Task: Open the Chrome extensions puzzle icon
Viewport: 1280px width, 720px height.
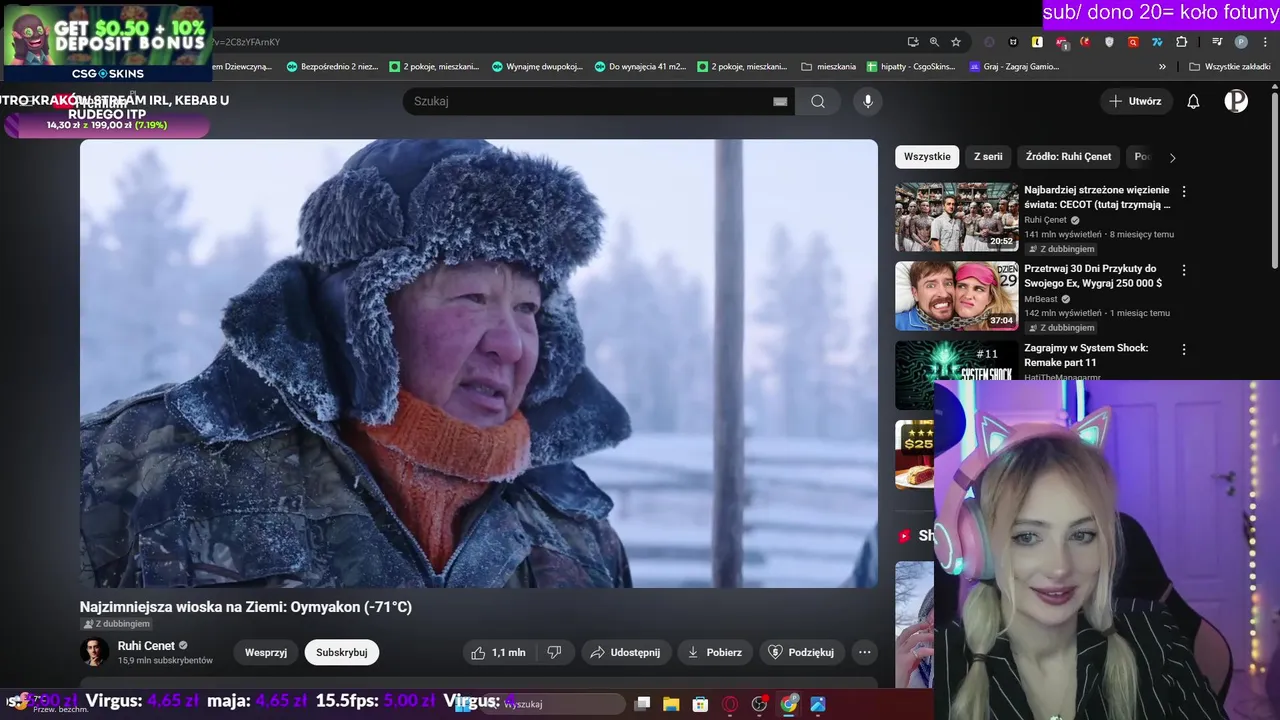Action: tap(1181, 42)
